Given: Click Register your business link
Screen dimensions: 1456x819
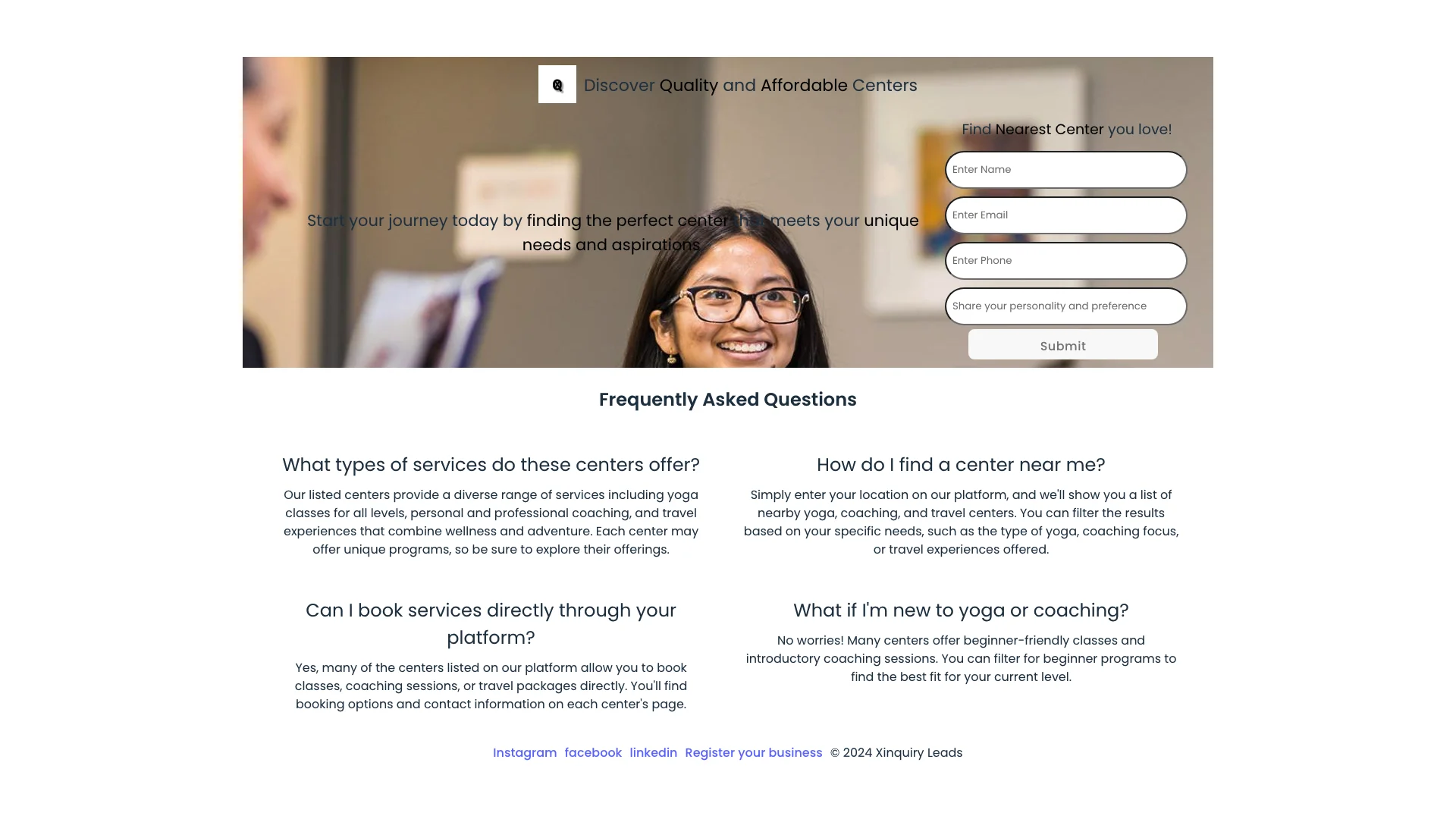Looking at the screenshot, I should pos(753,752).
